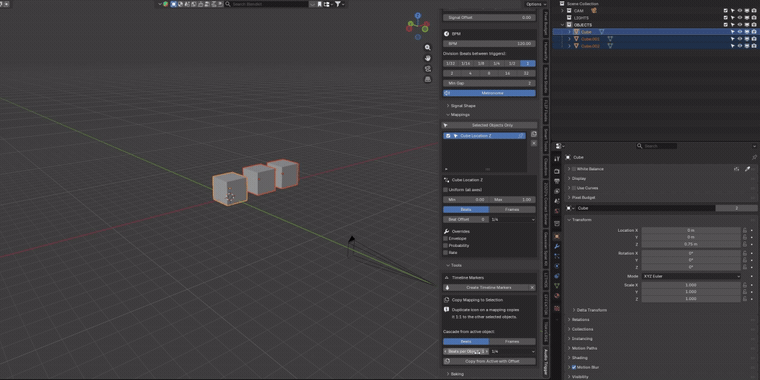Switch mapping timing to Frames tab
760x380 pixels.
pos(512,209)
